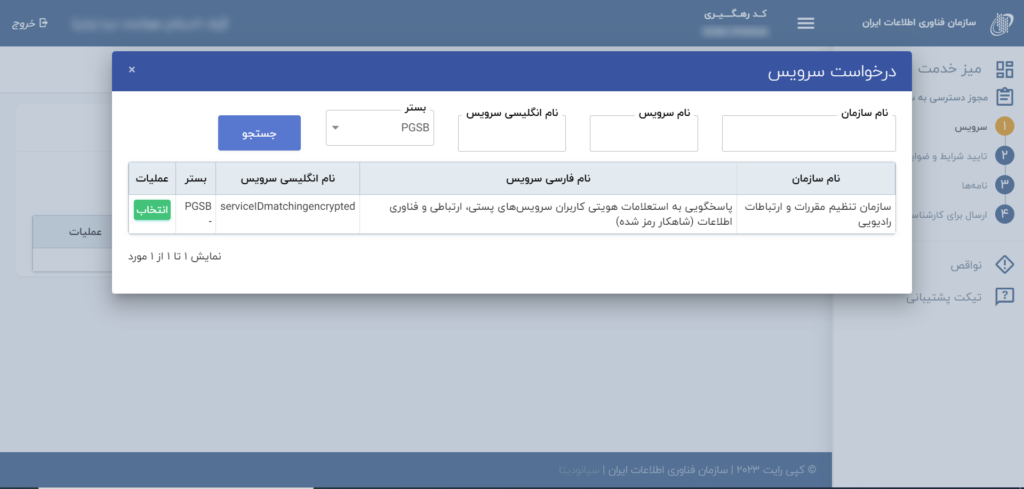The width and height of the screenshot is (1024, 489).
Task: Click the Iran IT Organization logo
Action: (x=1001, y=24)
